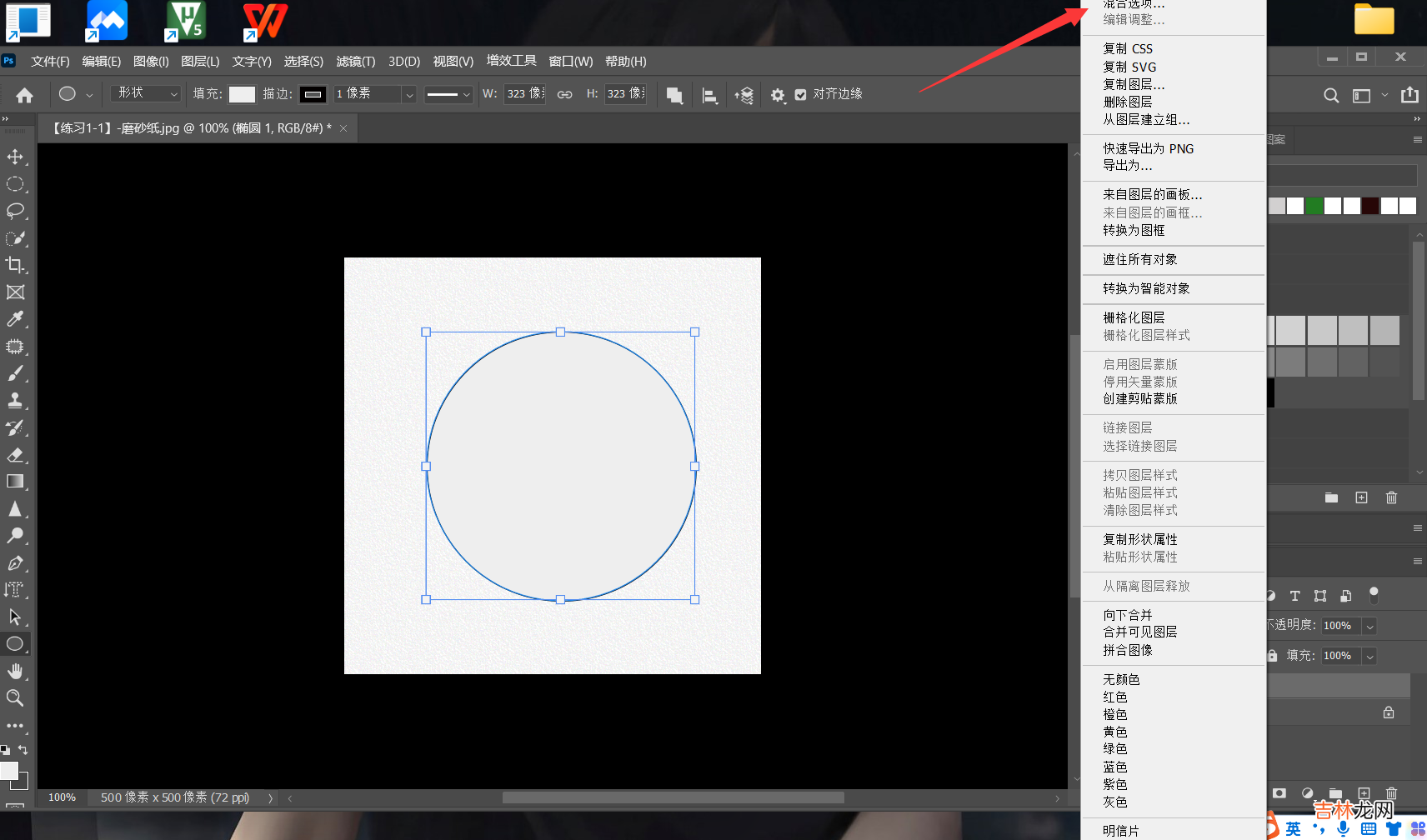Choose Flatten Image in context menu
Image resolution: width=1427 pixels, height=840 pixels.
[x=1127, y=650]
